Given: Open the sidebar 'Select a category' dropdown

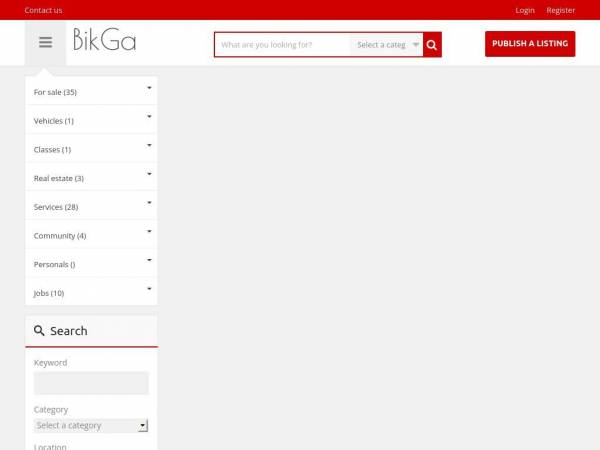Looking at the screenshot, I should [91, 426].
